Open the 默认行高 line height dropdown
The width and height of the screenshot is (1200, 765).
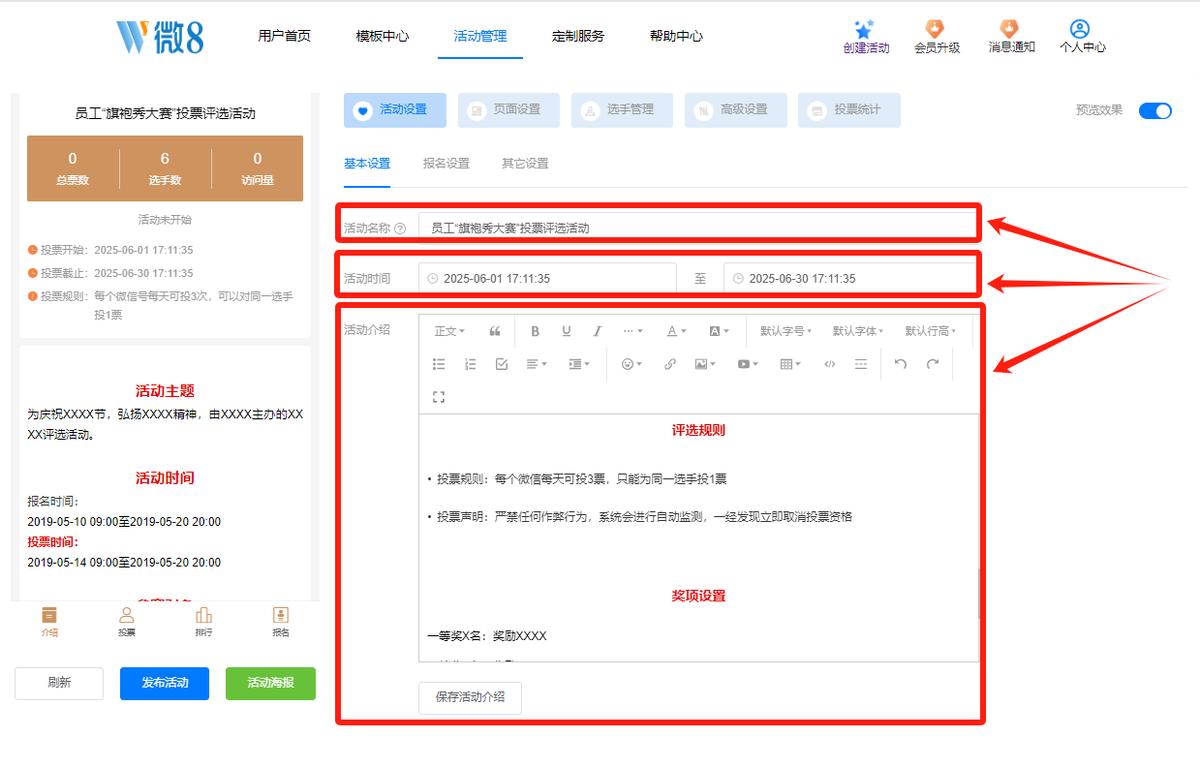[930, 331]
